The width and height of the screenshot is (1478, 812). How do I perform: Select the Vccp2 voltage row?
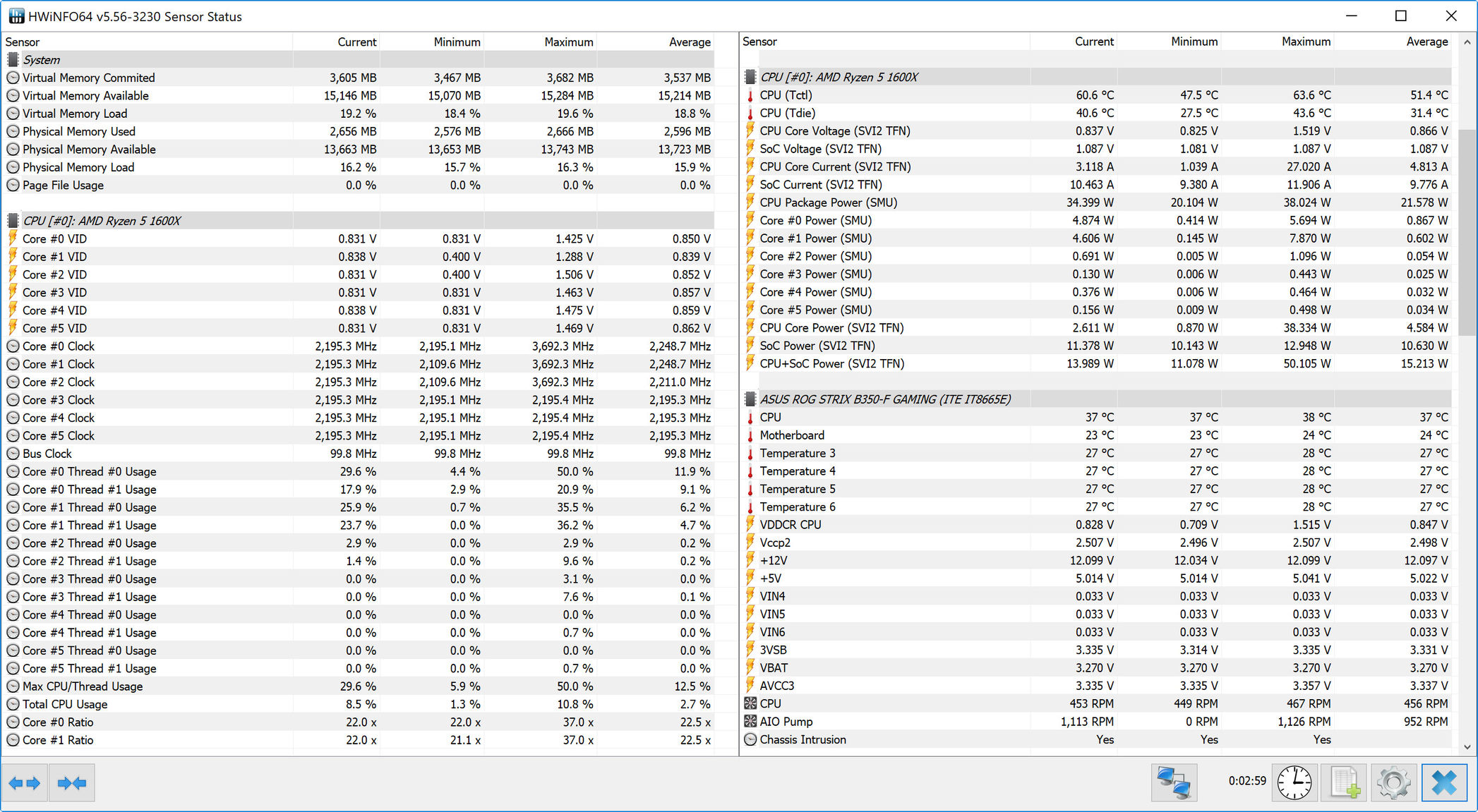click(x=1097, y=543)
